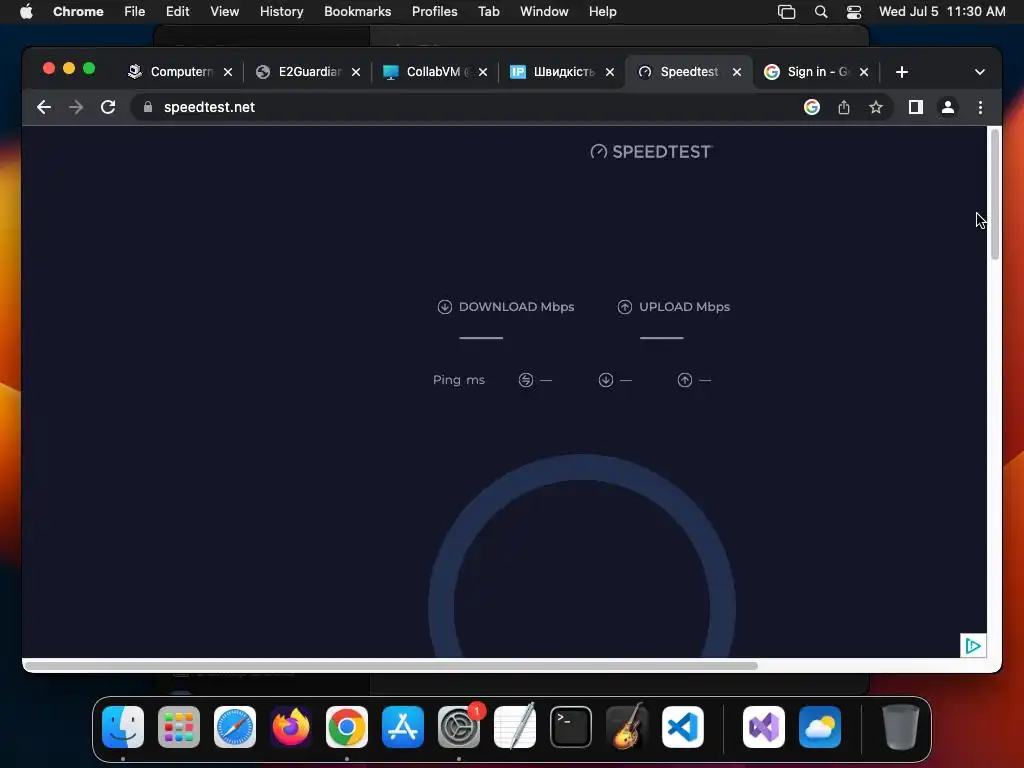1024x768 pixels.
Task: Close the Speedtest tab
Action: pyautogui.click(x=737, y=72)
